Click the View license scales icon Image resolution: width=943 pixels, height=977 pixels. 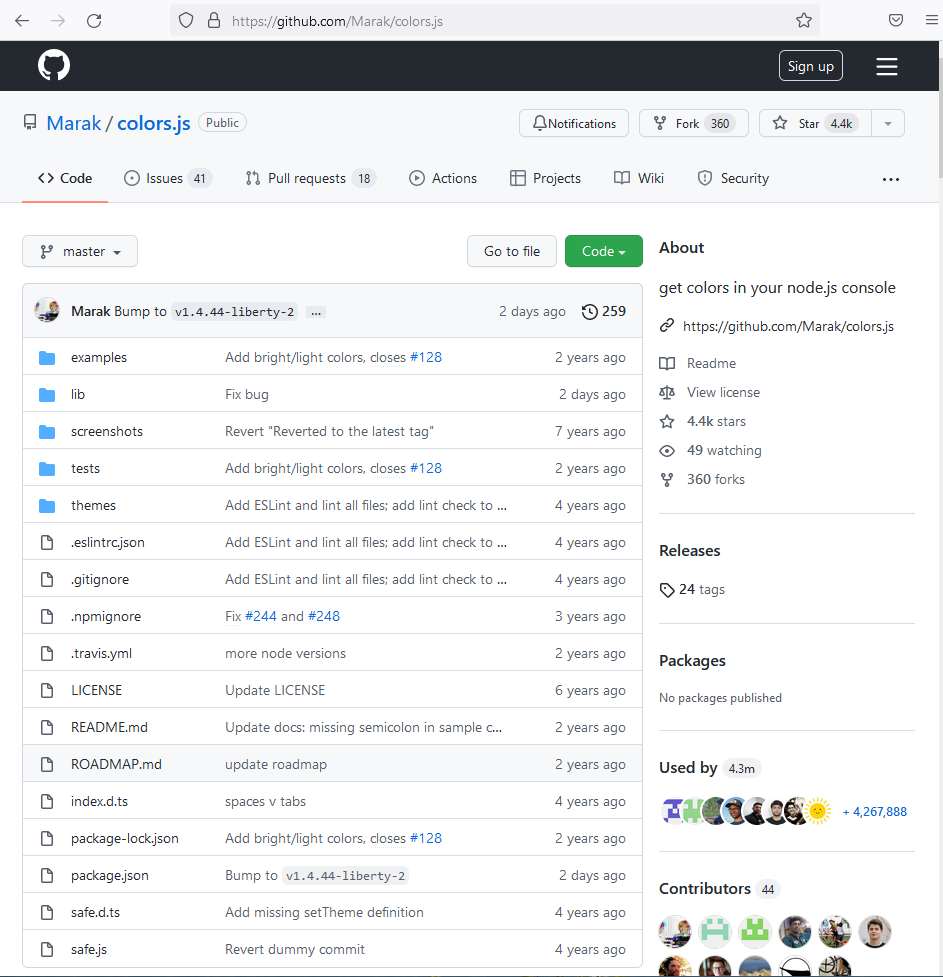(666, 391)
